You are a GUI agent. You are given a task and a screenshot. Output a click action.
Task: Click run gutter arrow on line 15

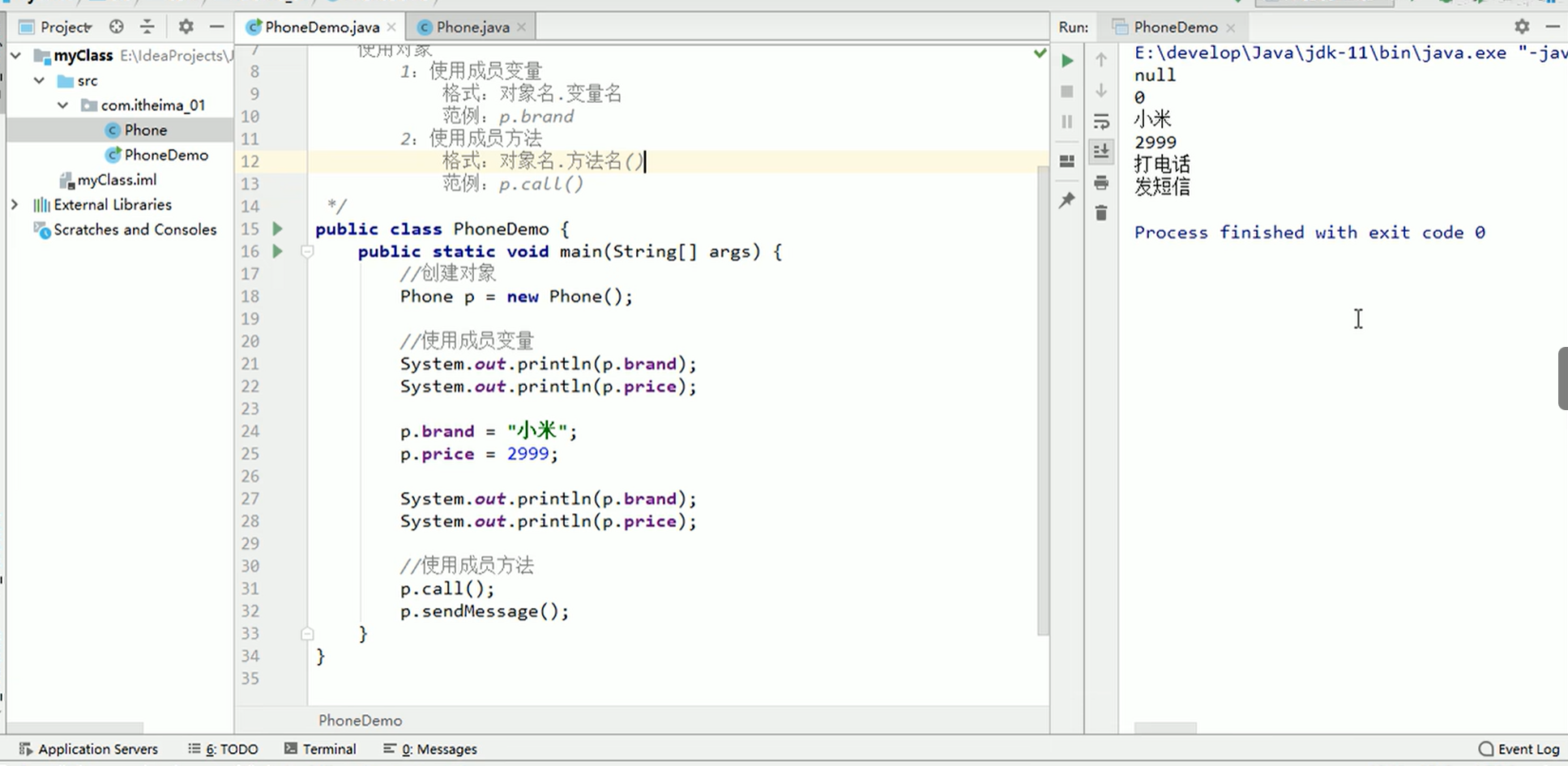pyautogui.click(x=277, y=229)
